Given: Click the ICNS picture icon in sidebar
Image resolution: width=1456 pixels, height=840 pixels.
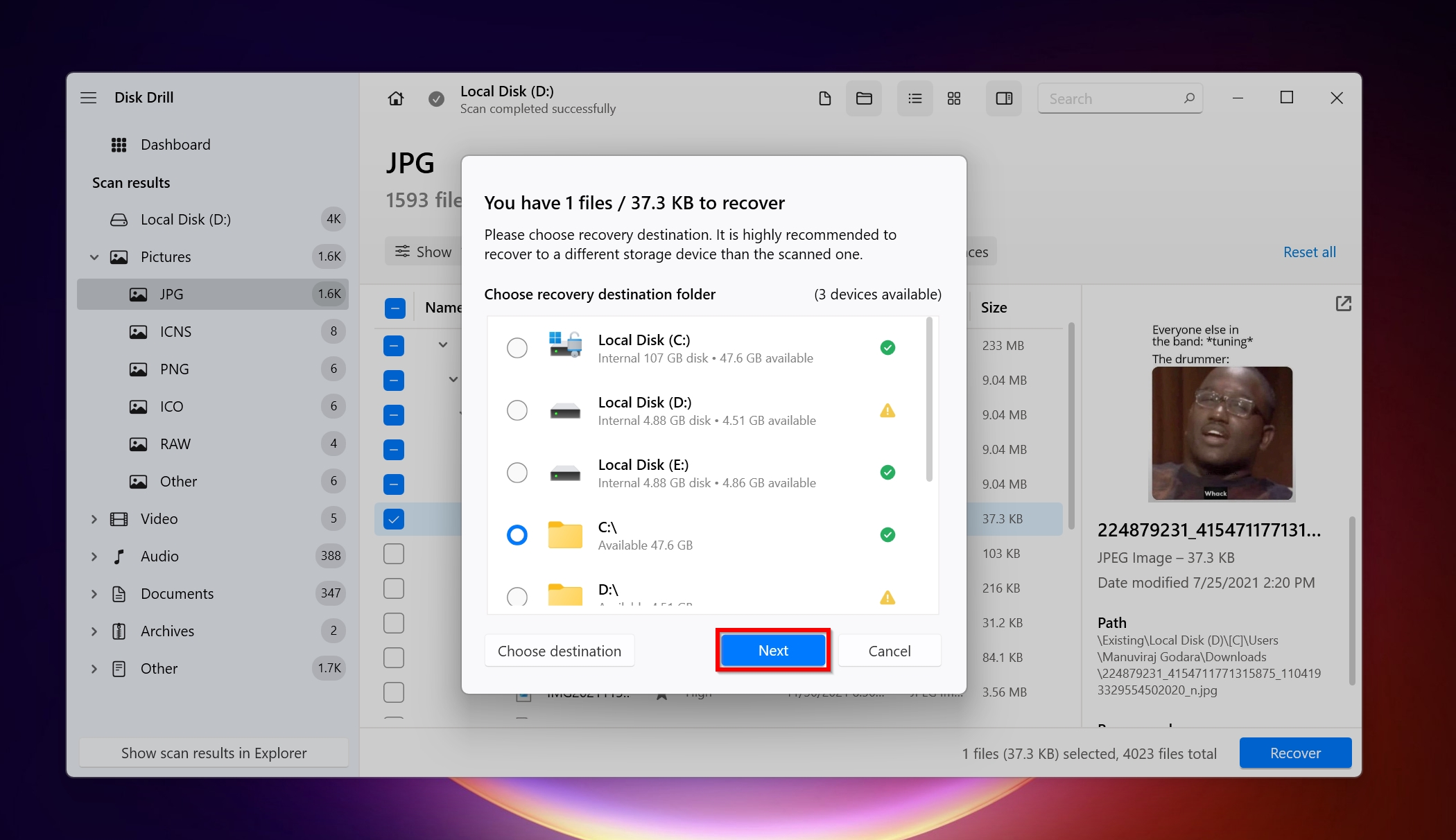Looking at the screenshot, I should click(x=138, y=332).
